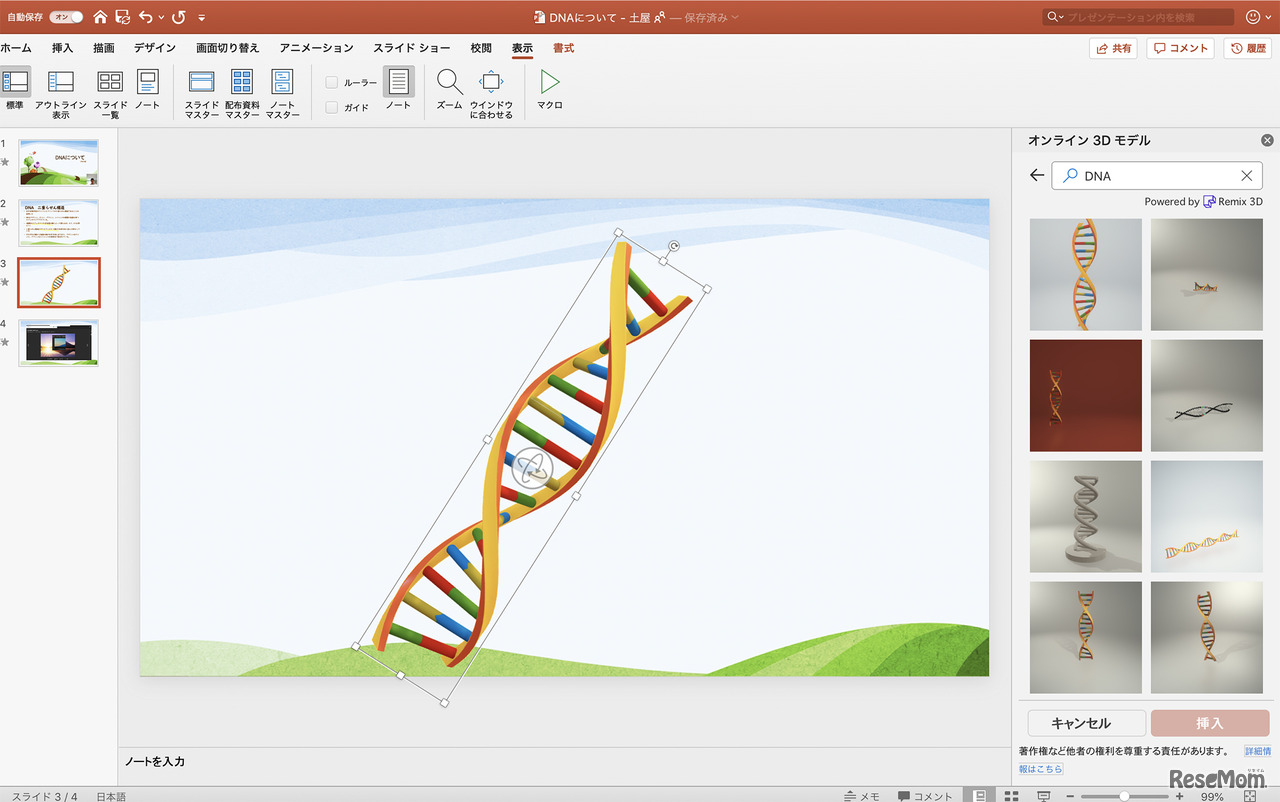This screenshot has height=802, width=1280.
Task: Open the Animations (アニメーション) tab
Action: click(316, 48)
